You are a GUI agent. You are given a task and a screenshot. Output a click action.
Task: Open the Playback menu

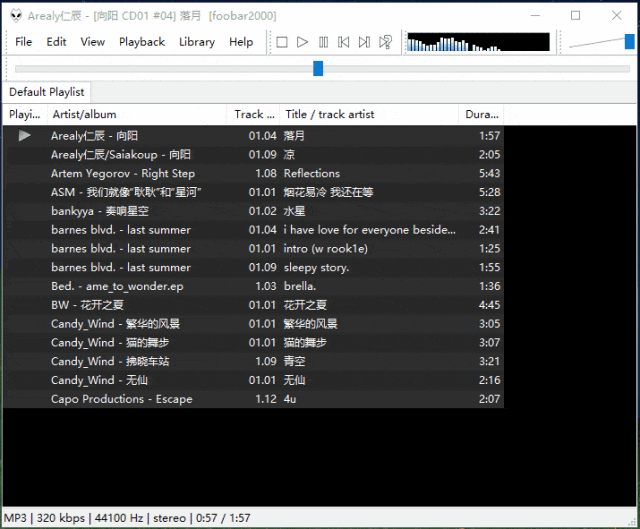142,42
